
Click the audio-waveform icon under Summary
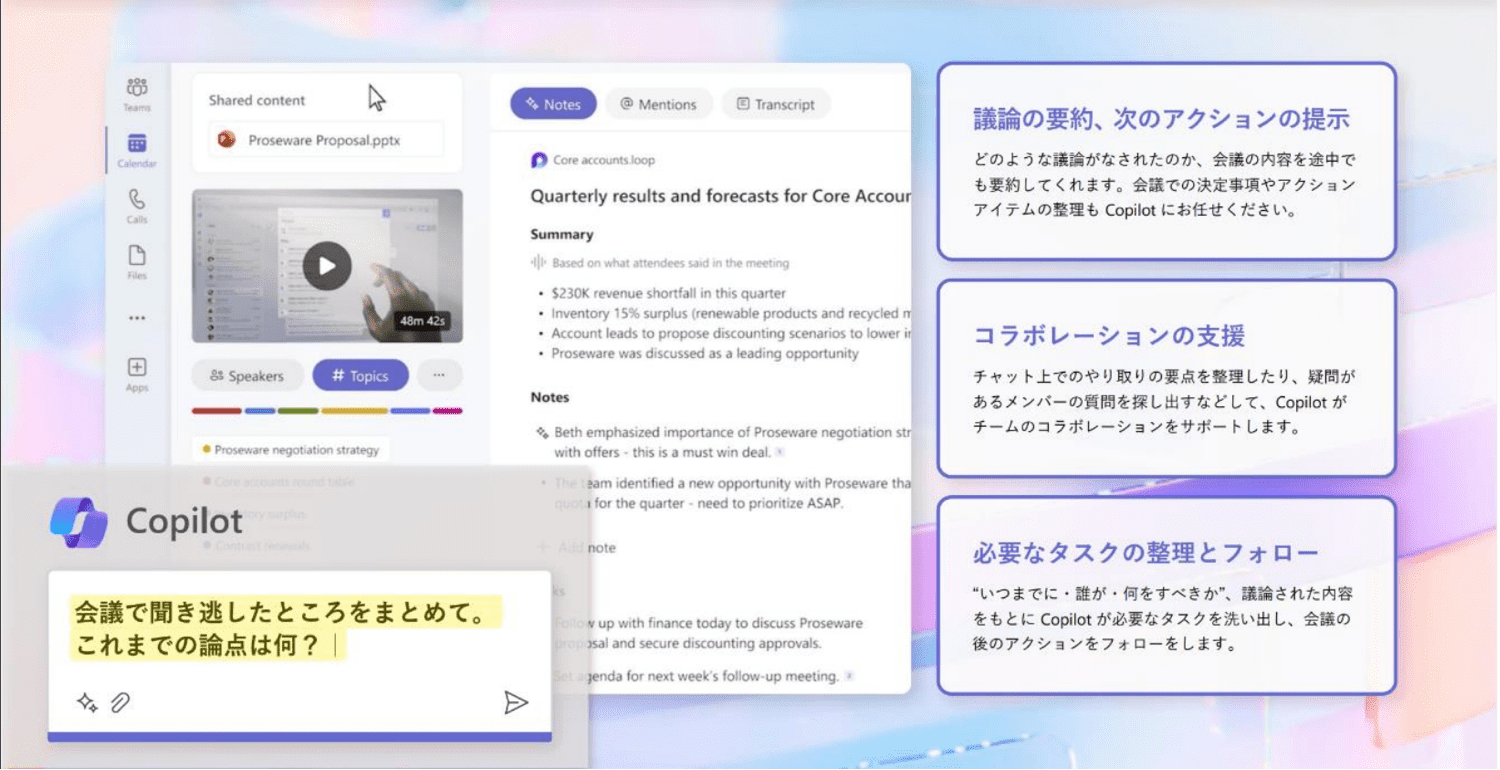pos(538,263)
